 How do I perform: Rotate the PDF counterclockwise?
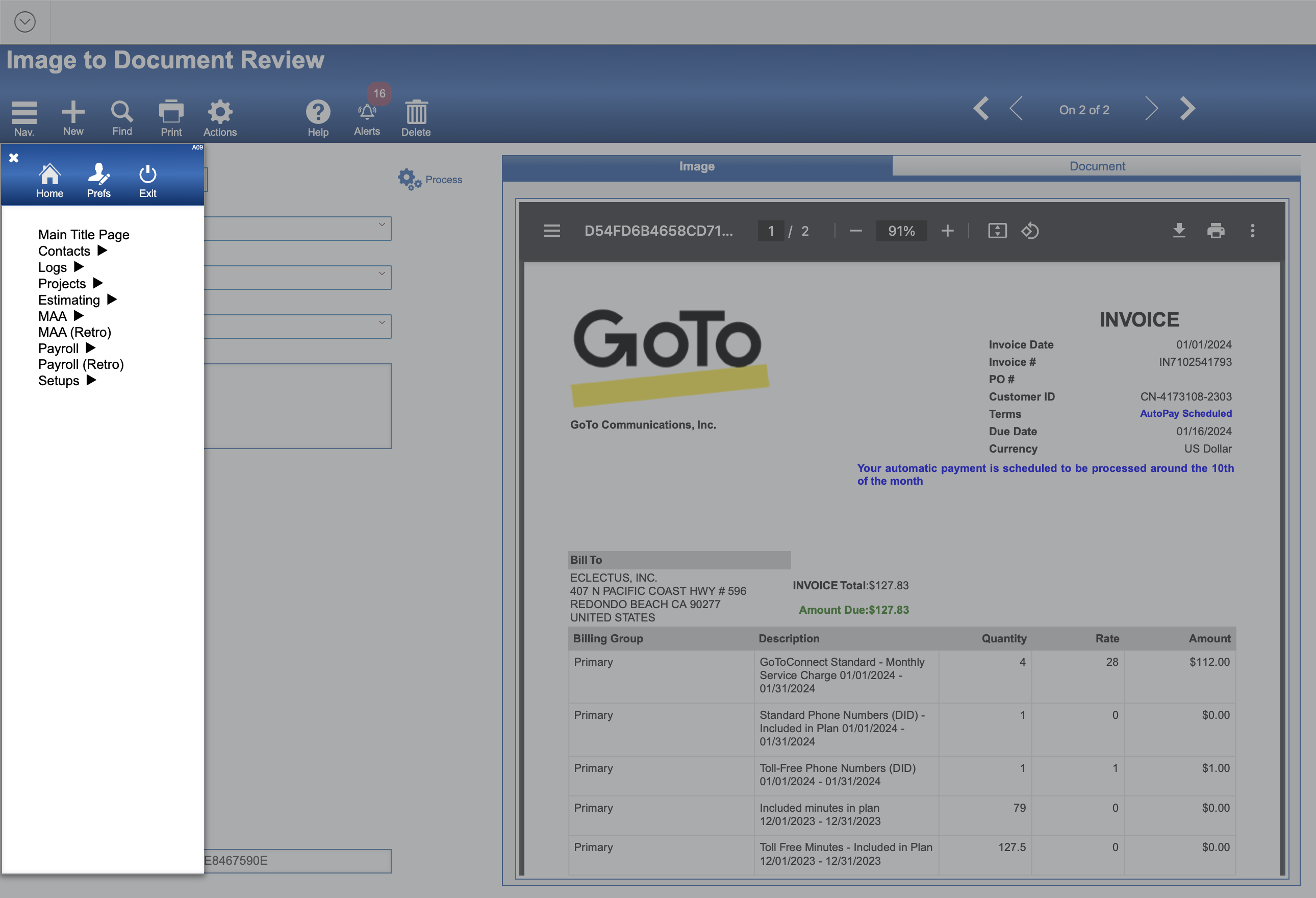point(1030,231)
